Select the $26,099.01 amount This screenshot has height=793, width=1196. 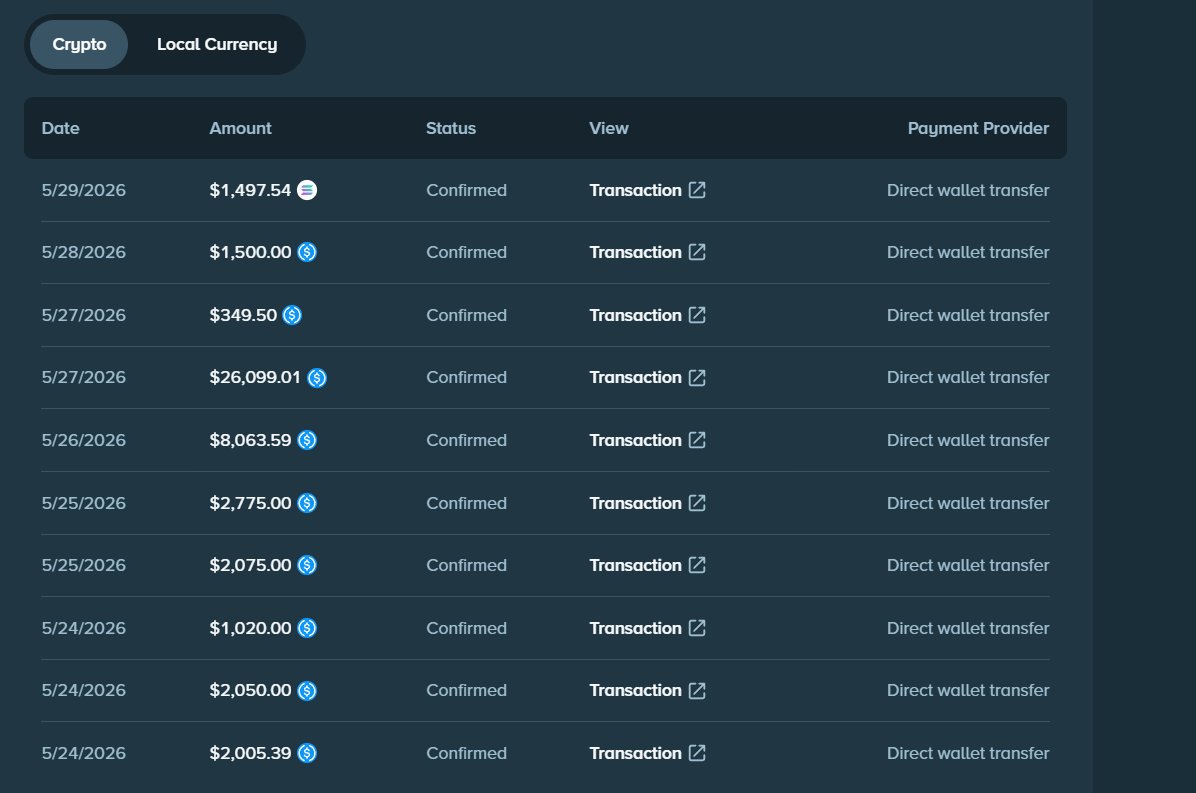[x=255, y=377]
